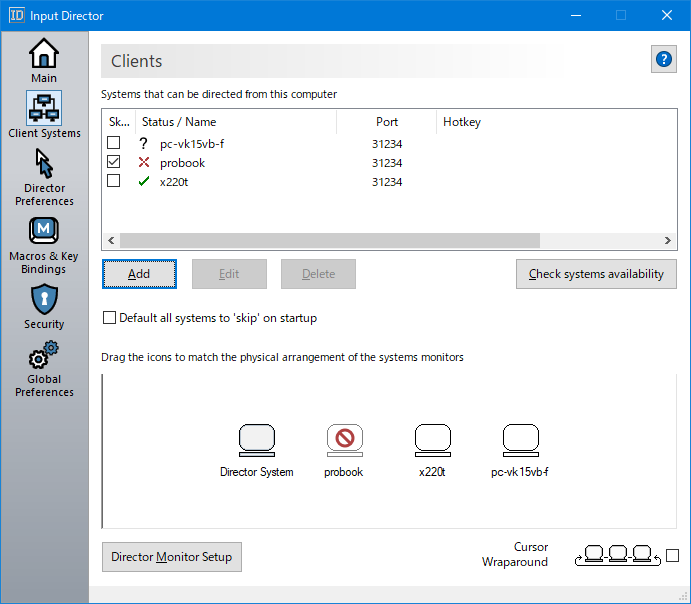The image size is (691, 604).
Task: Enable the Cursor Wraparound checkbox
Action: tap(672, 555)
